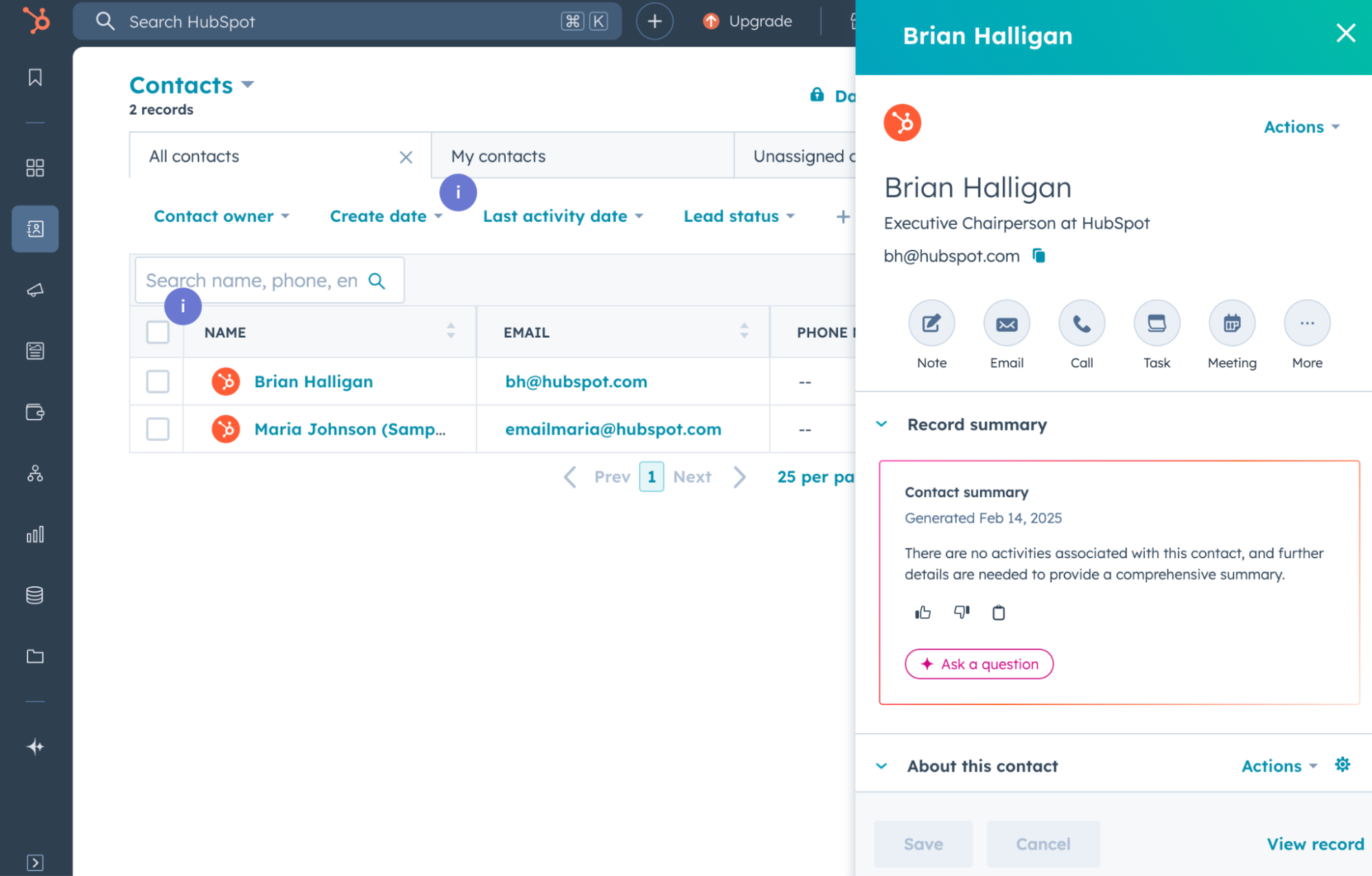Click the Upgrade button
This screenshot has width=1372, height=876.
point(747,21)
